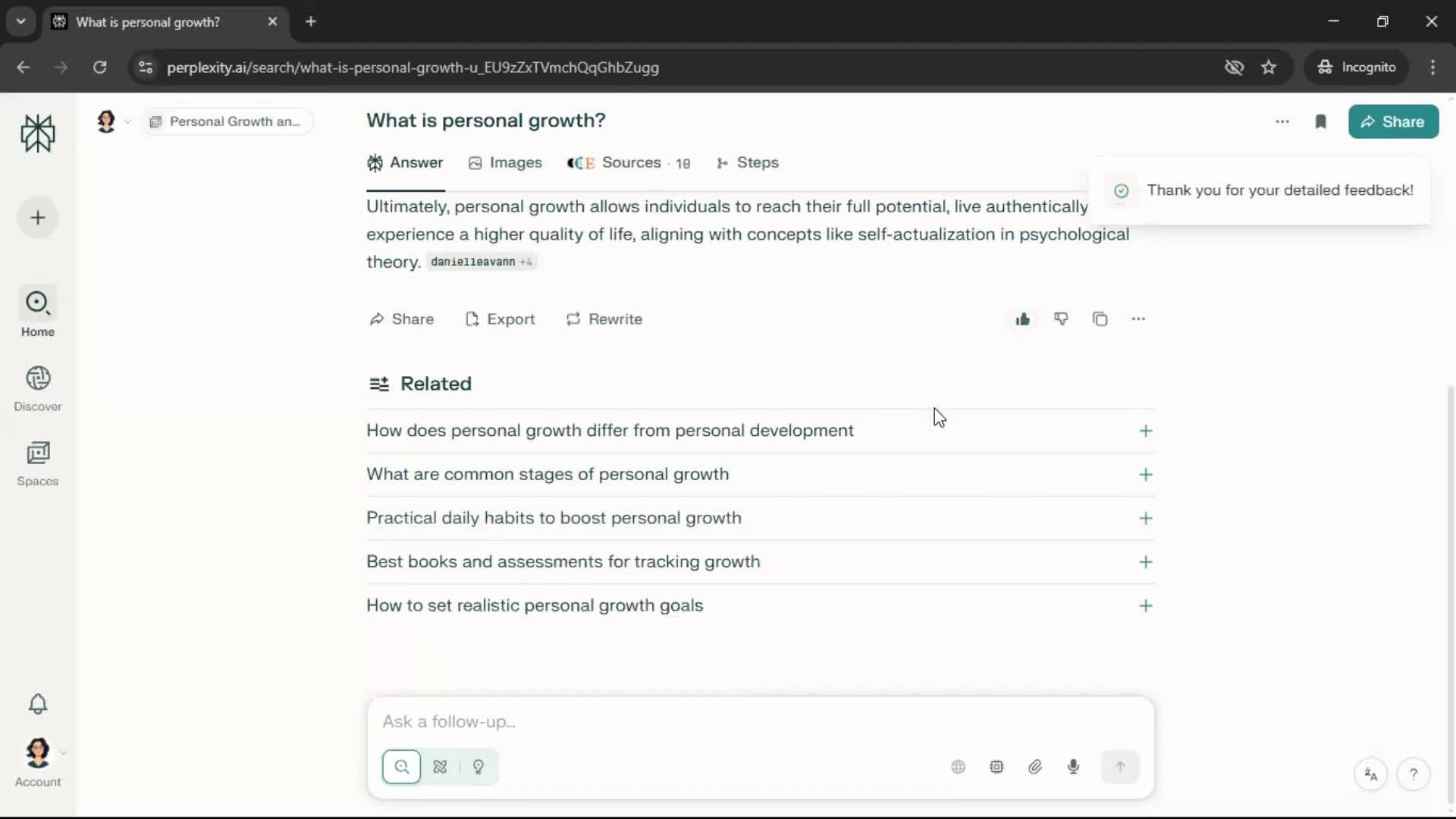Copy the answer with copy icon

pyautogui.click(x=1100, y=319)
